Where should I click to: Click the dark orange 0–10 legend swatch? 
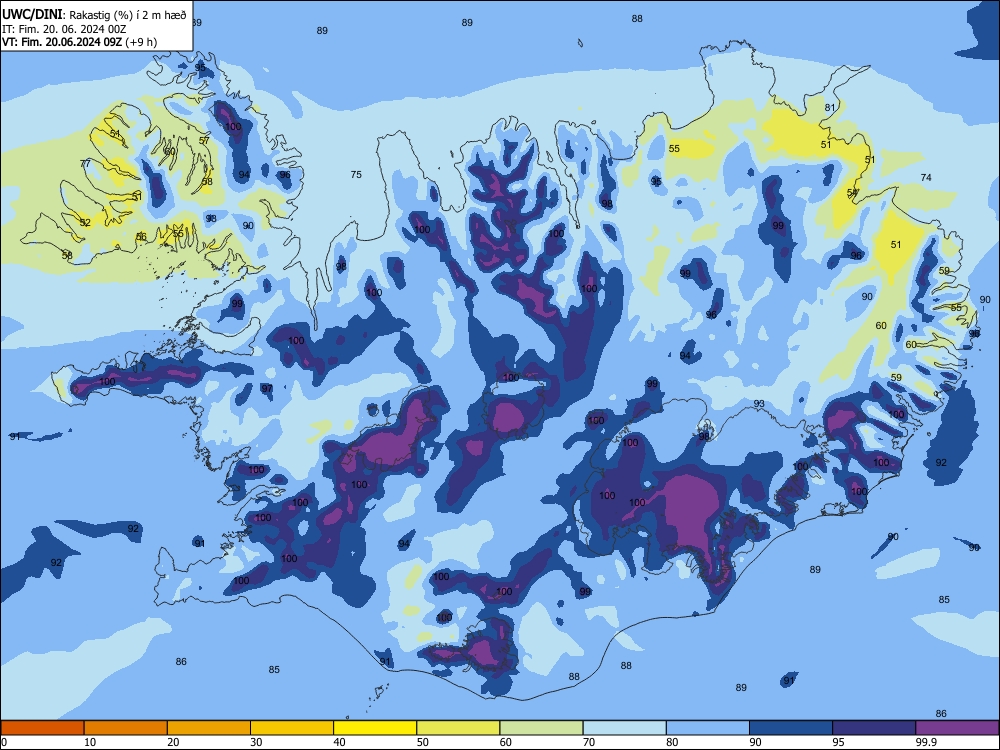[42, 728]
